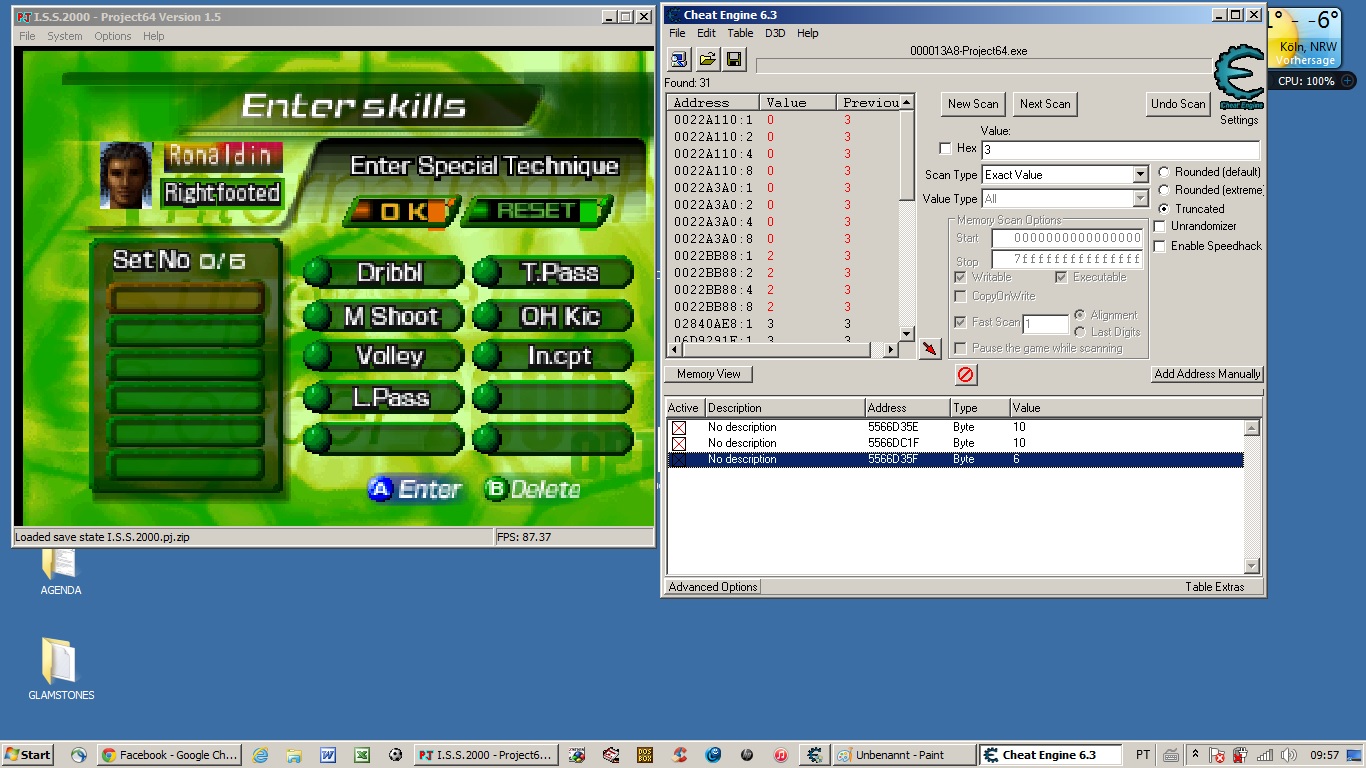Select result row 0022BB88:1
Viewport: 1366px width, 768px height.
[783, 256]
